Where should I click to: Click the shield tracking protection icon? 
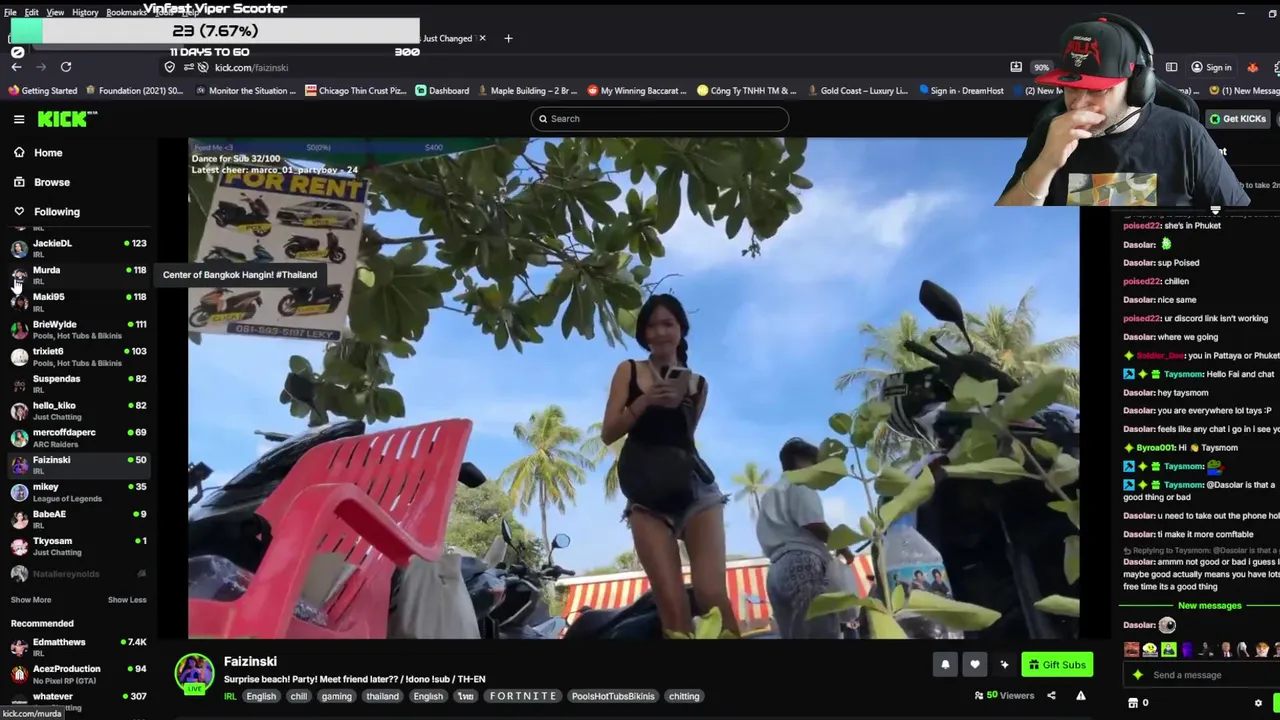click(x=170, y=67)
